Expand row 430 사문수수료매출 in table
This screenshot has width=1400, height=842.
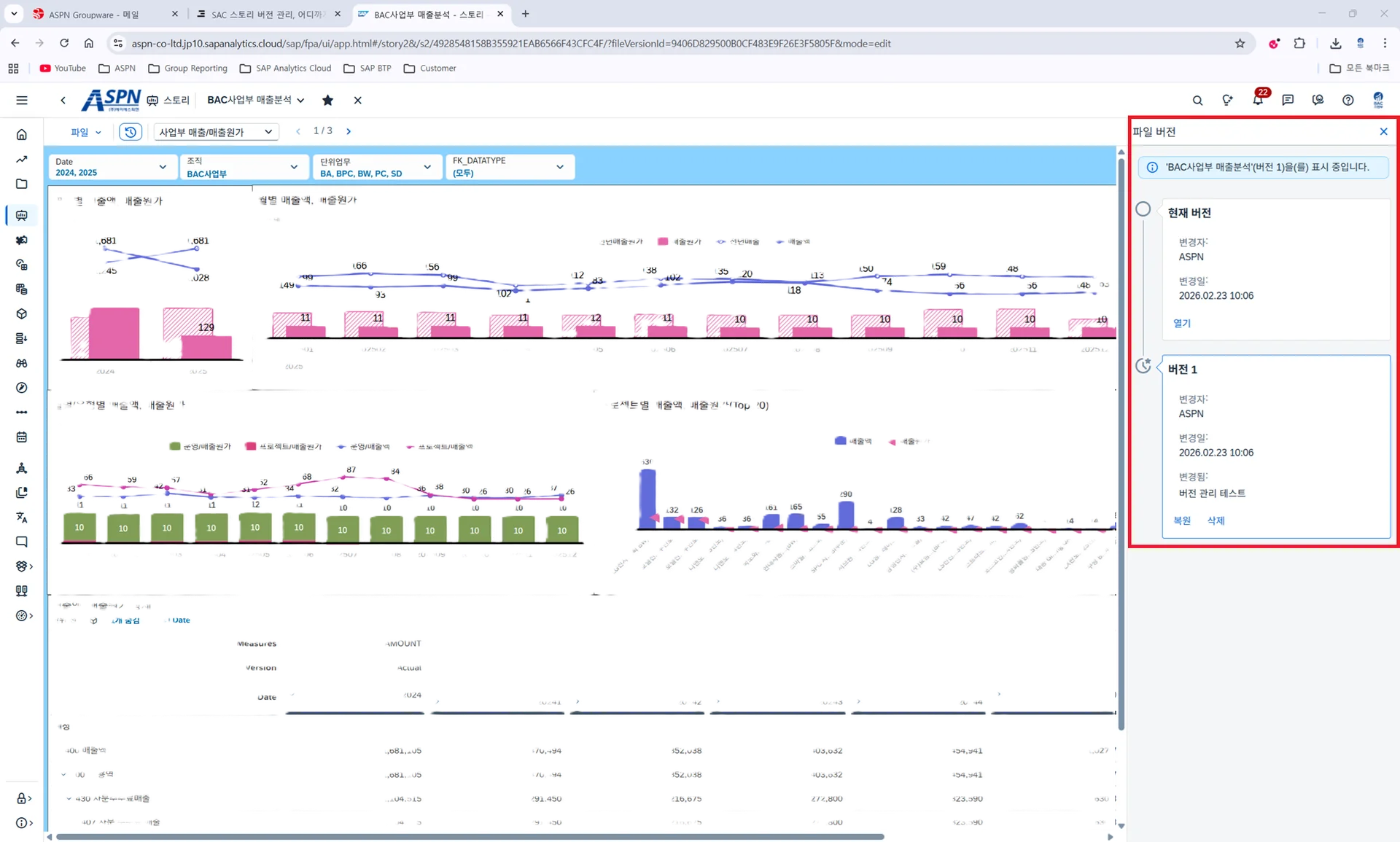(x=69, y=798)
